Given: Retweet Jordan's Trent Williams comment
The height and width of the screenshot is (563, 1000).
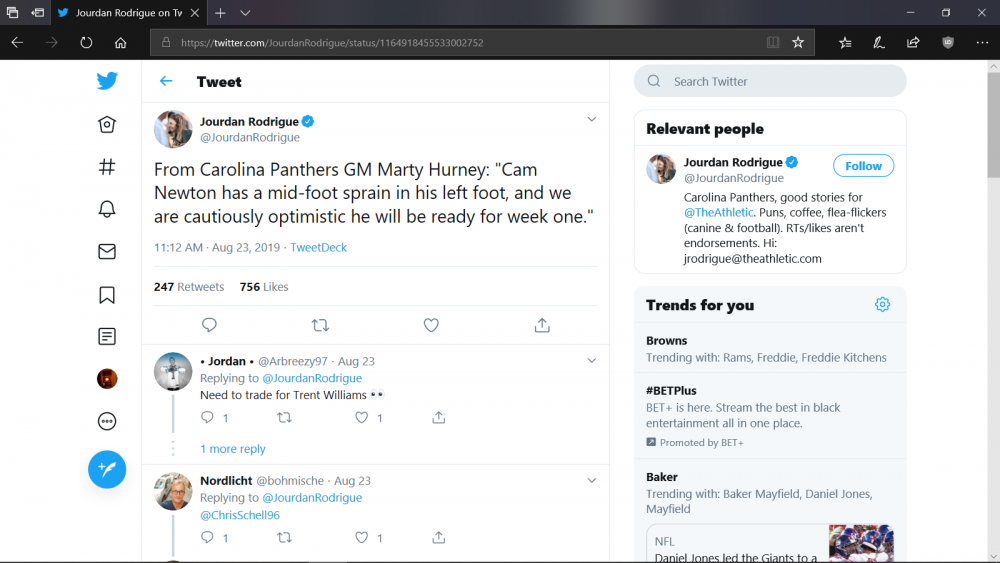Looking at the screenshot, I should (284, 418).
